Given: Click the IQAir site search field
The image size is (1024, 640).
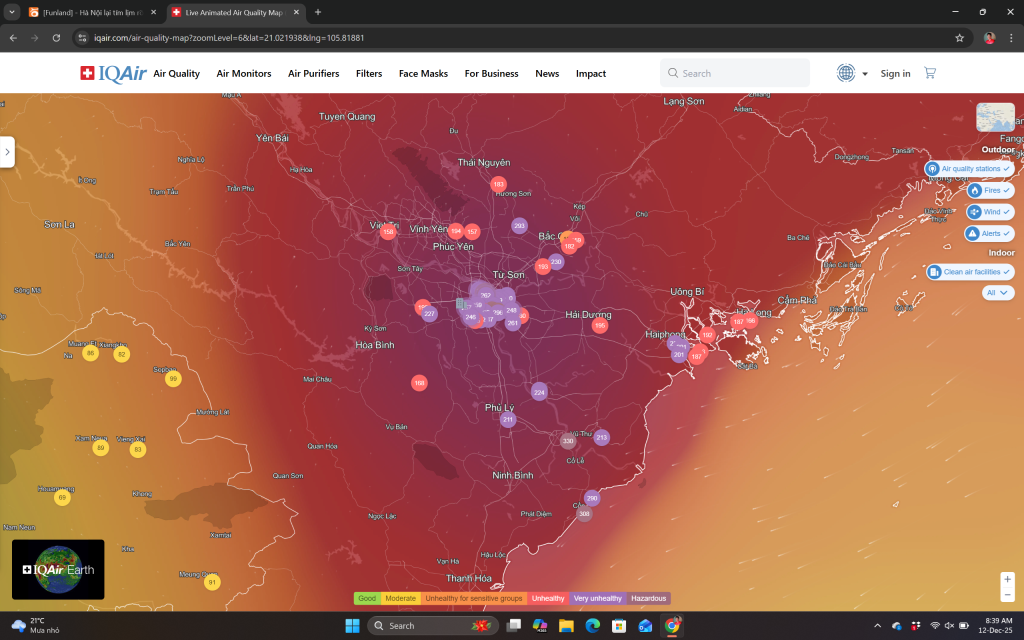Looking at the screenshot, I should point(735,73).
